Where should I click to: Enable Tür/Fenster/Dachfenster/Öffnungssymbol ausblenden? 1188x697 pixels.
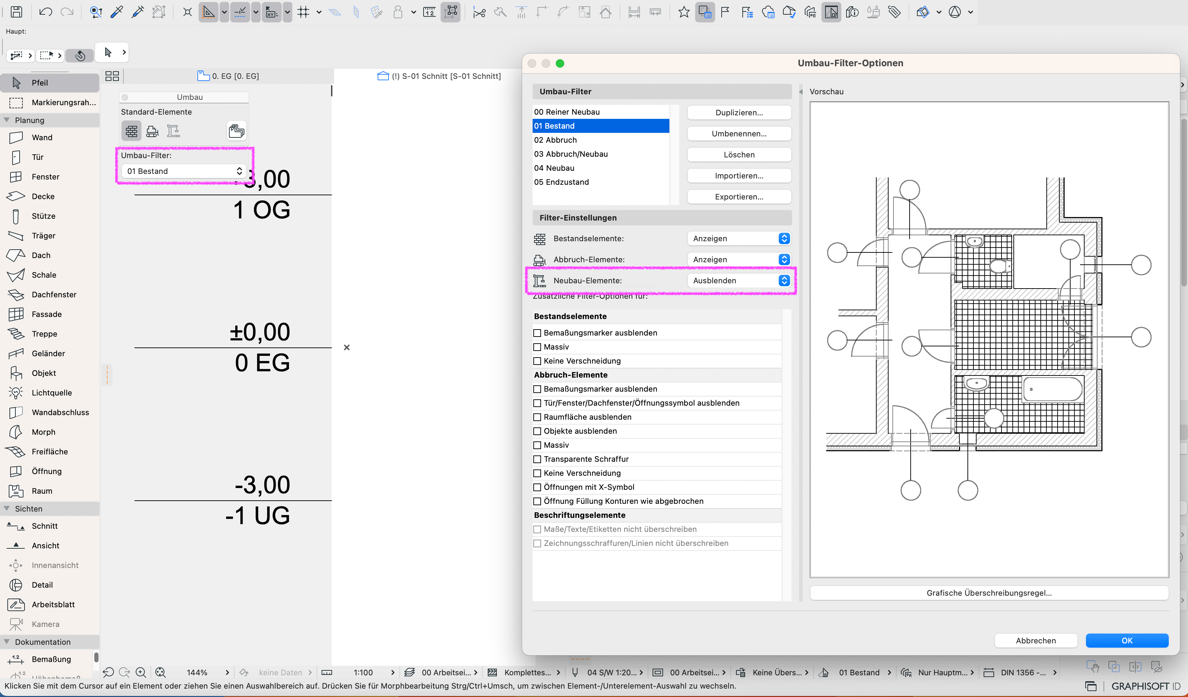[x=537, y=403]
